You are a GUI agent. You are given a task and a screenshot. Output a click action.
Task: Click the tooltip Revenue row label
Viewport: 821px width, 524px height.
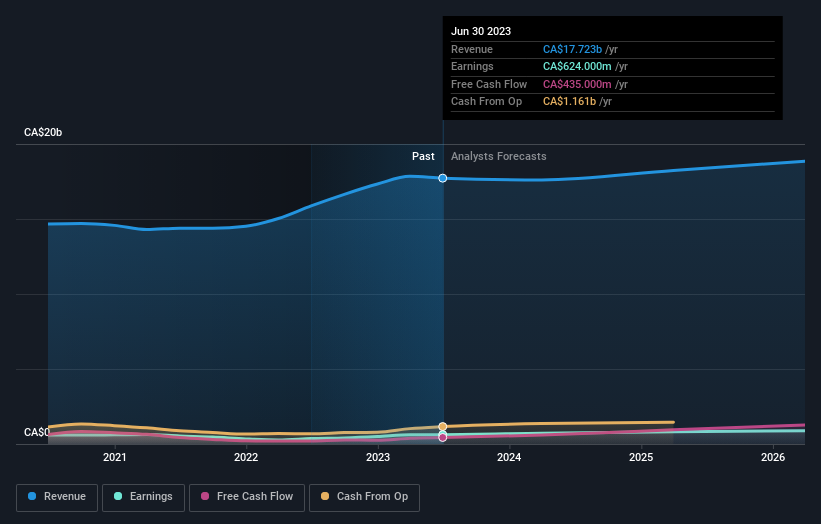tap(472, 49)
